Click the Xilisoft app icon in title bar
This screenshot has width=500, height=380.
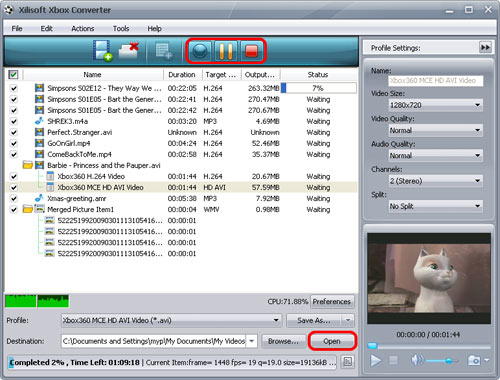9,10
